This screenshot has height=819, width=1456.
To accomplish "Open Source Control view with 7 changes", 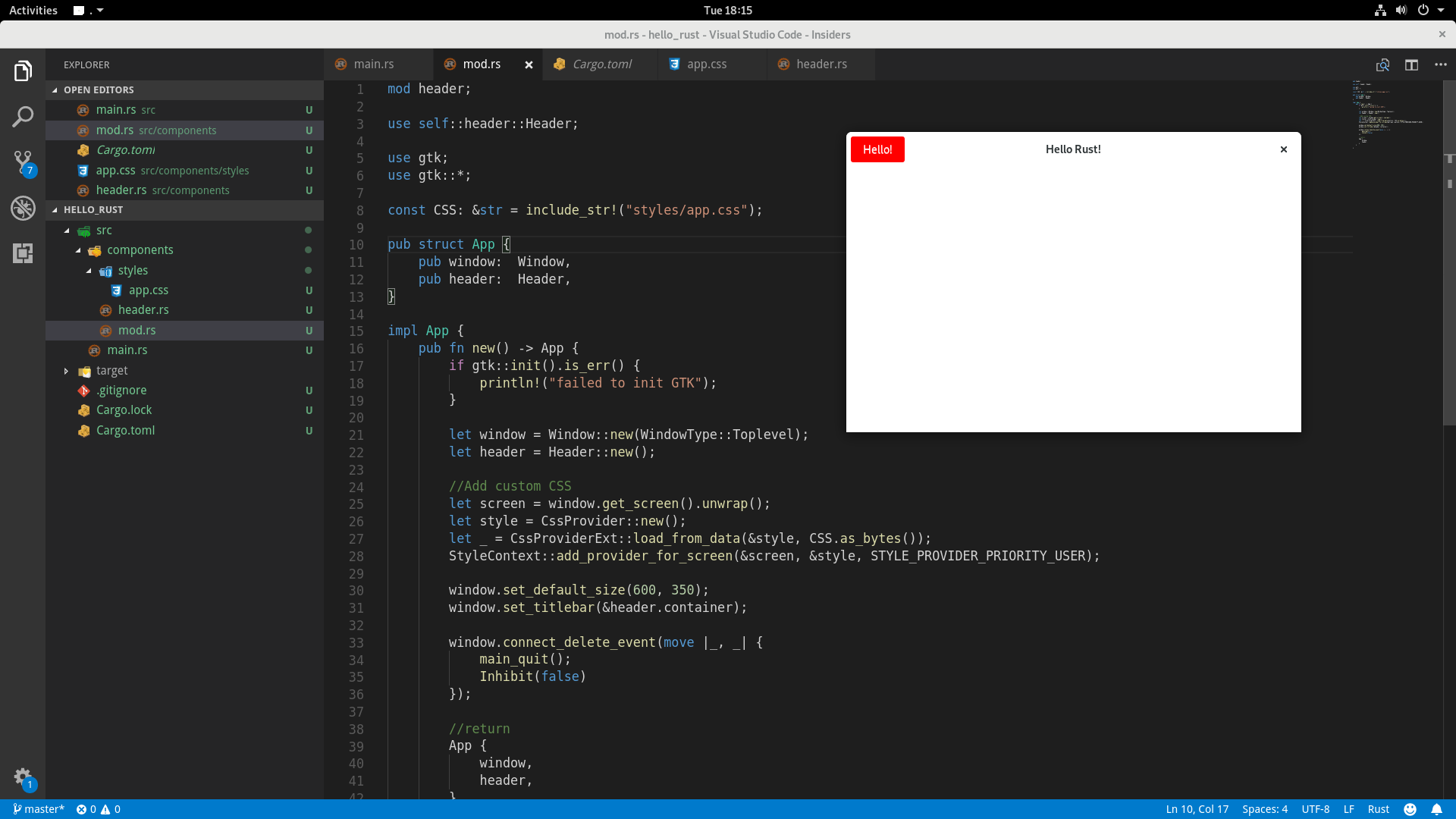I will 23,162.
